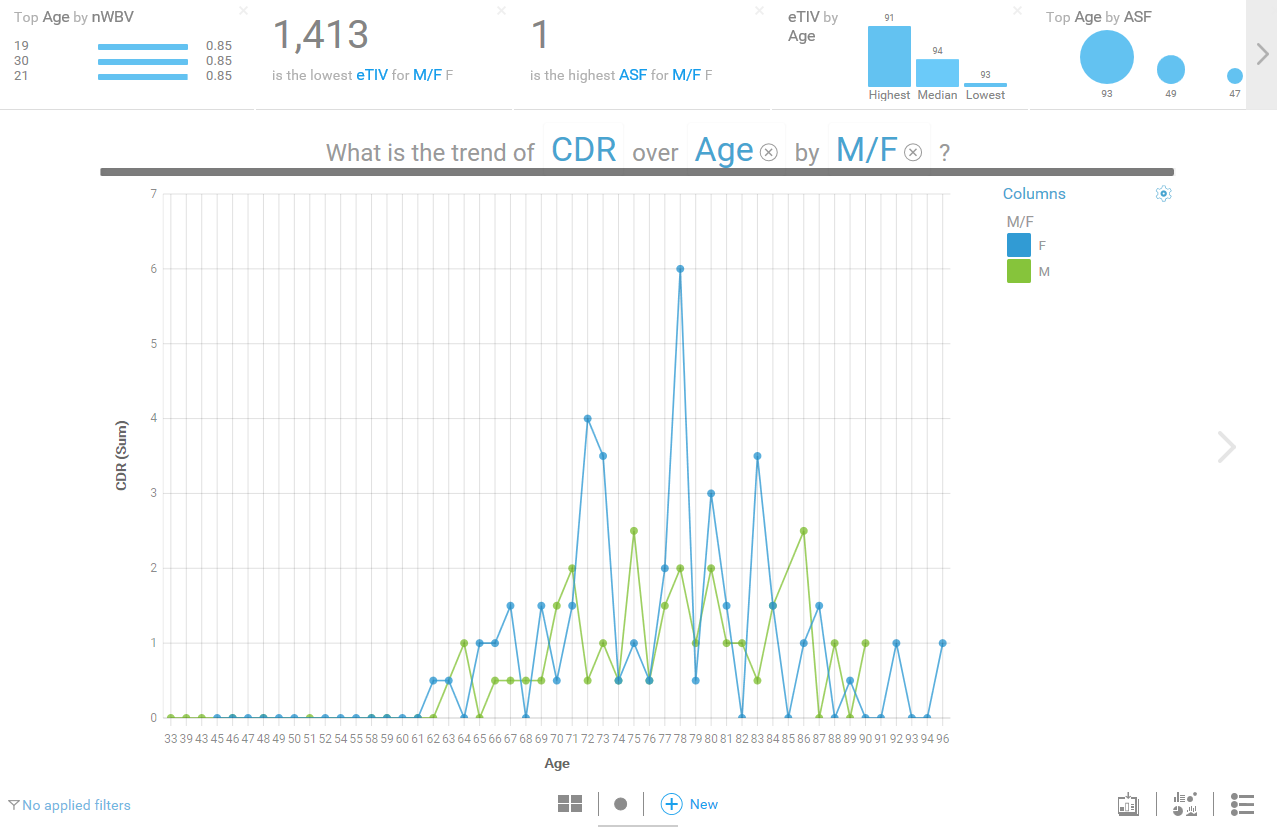Advance the top insights strip arrow
Image resolution: width=1277 pixels, height=828 pixels.
point(1262,54)
